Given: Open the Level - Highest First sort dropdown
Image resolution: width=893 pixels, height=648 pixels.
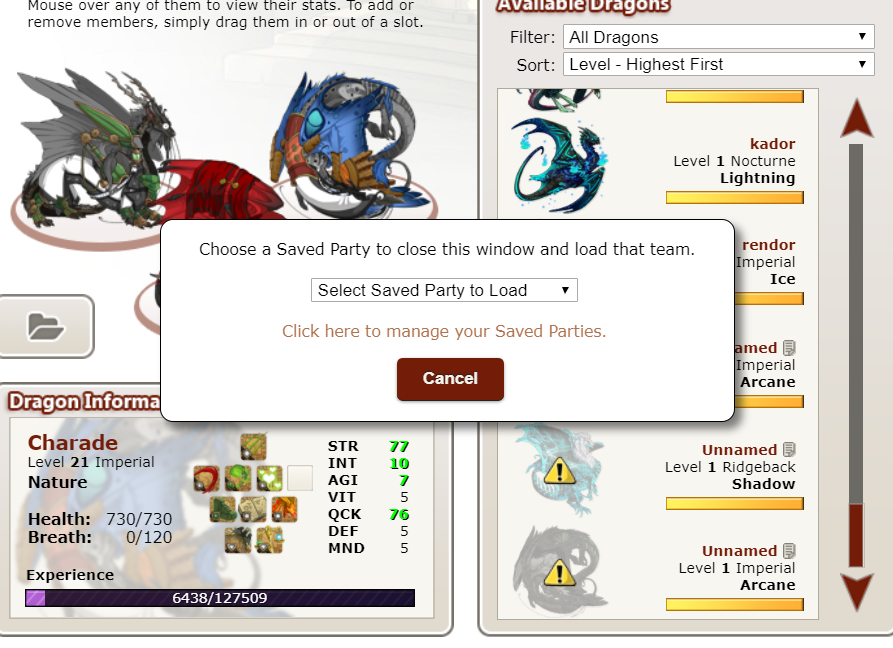Looking at the screenshot, I should point(719,64).
